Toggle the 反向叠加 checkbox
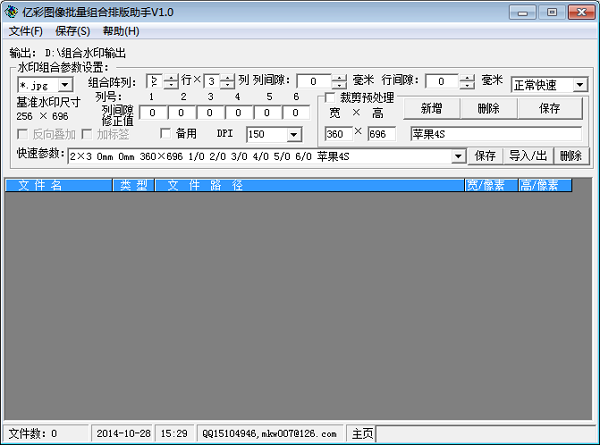 23,134
